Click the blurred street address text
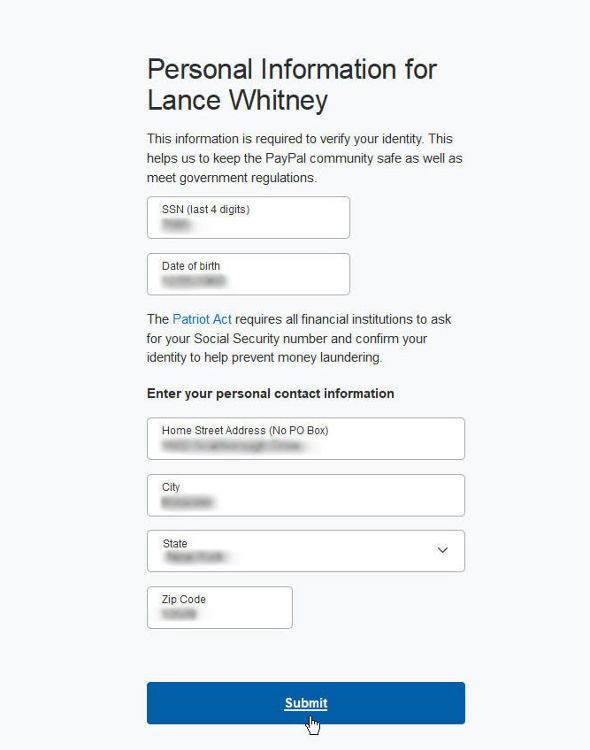This screenshot has width=590, height=750. [234, 446]
